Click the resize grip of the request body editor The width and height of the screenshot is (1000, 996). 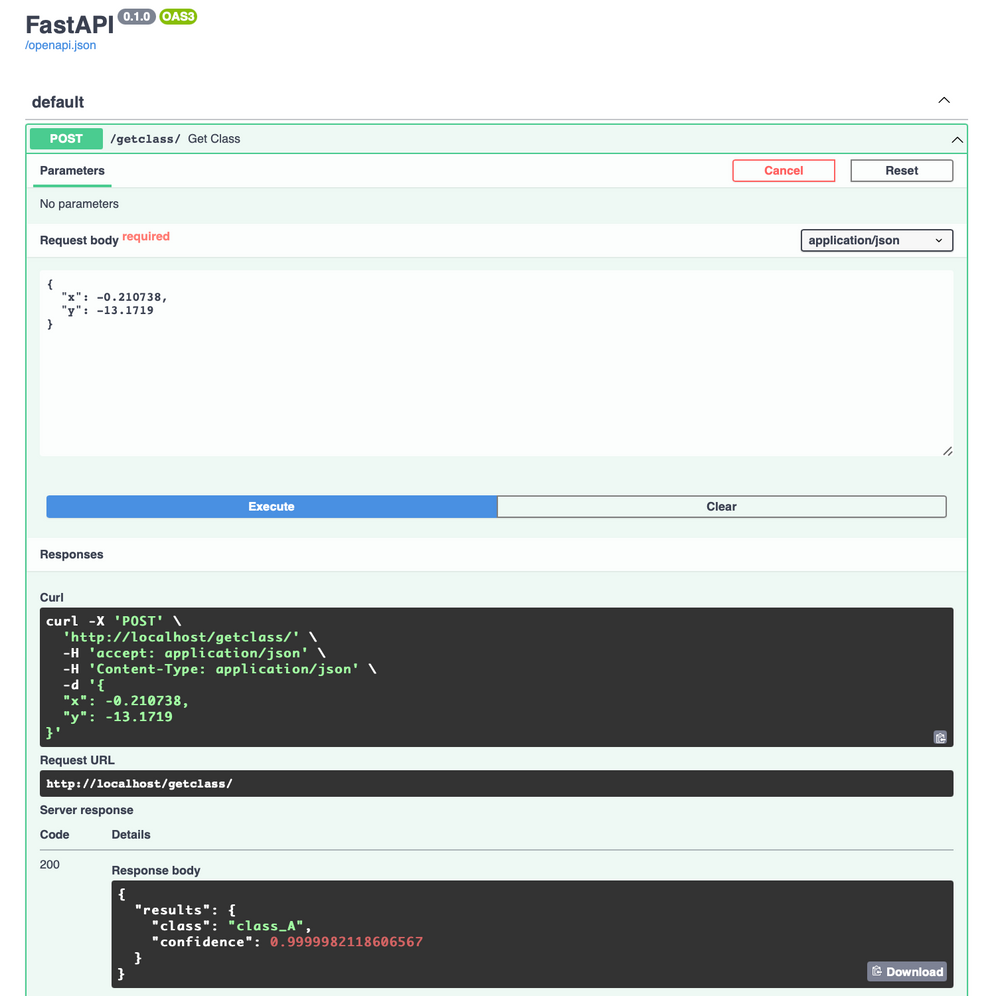click(947, 451)
